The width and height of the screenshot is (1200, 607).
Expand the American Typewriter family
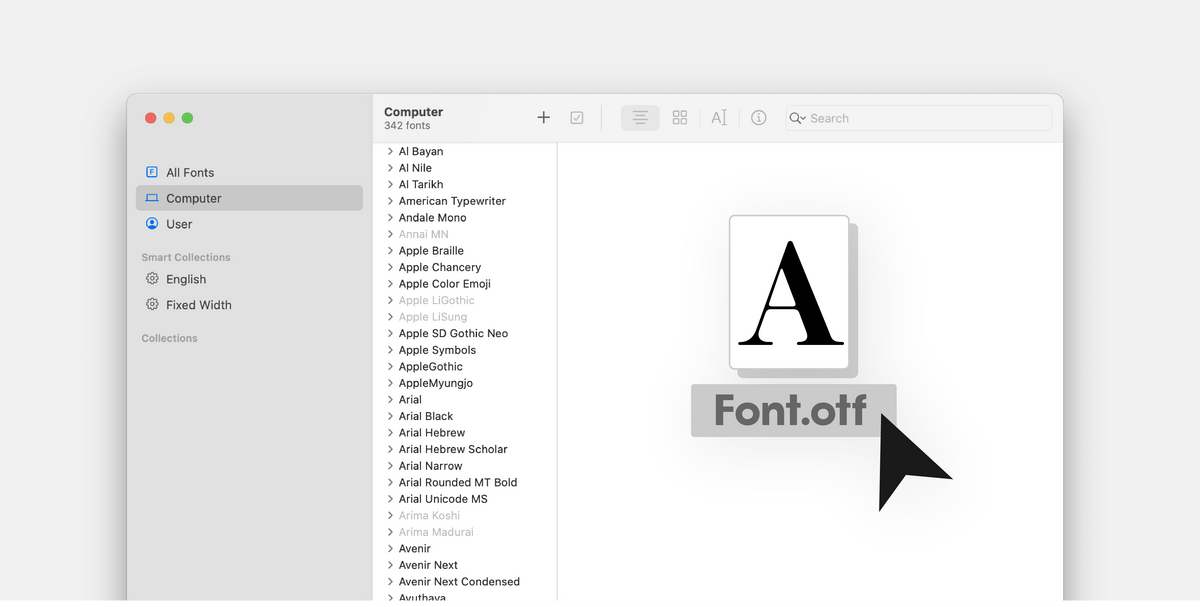390,201
